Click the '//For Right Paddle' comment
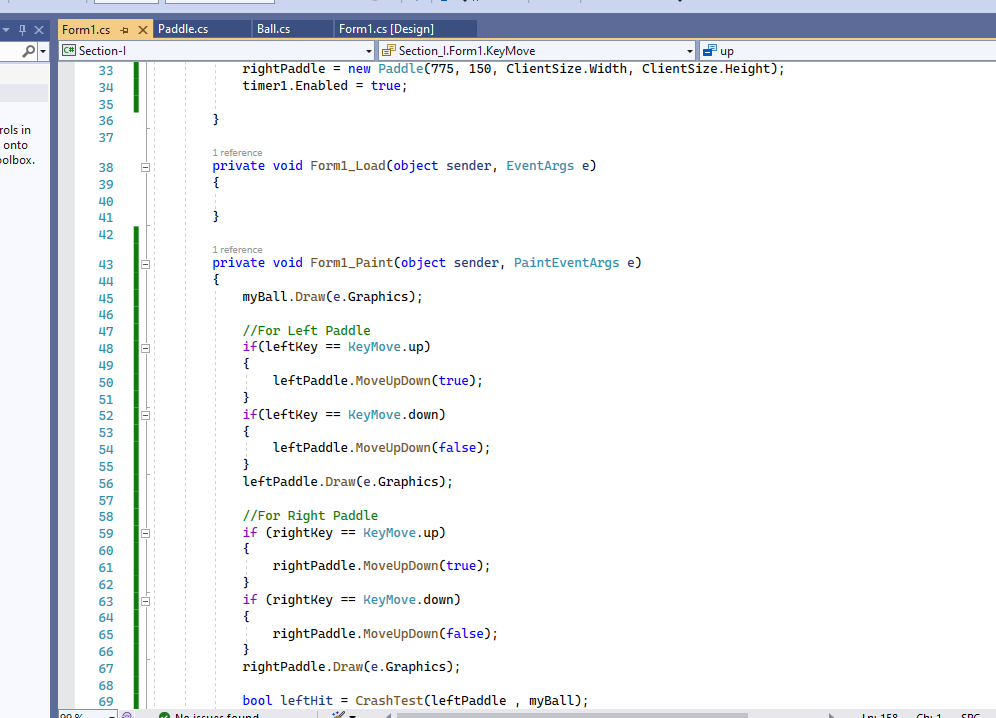This screenshot has width=996, height=718. tap(310, 515)
